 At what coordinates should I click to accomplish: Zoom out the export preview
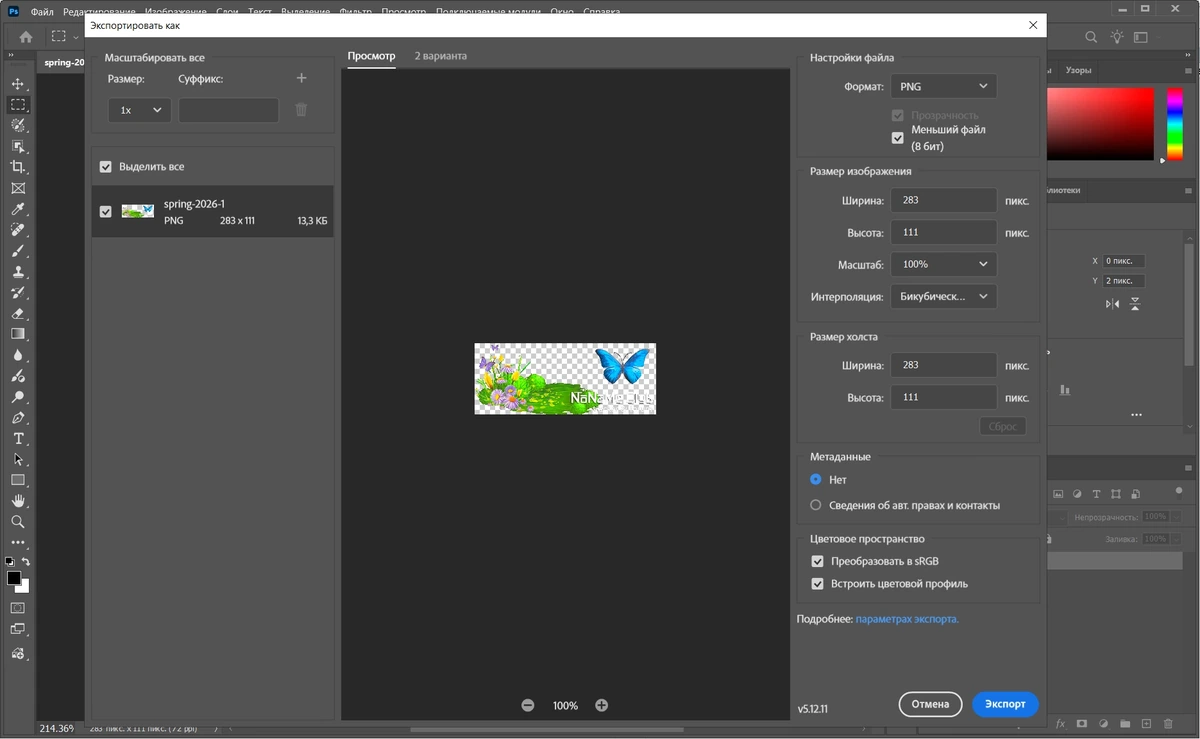click(x=528, y=705)
